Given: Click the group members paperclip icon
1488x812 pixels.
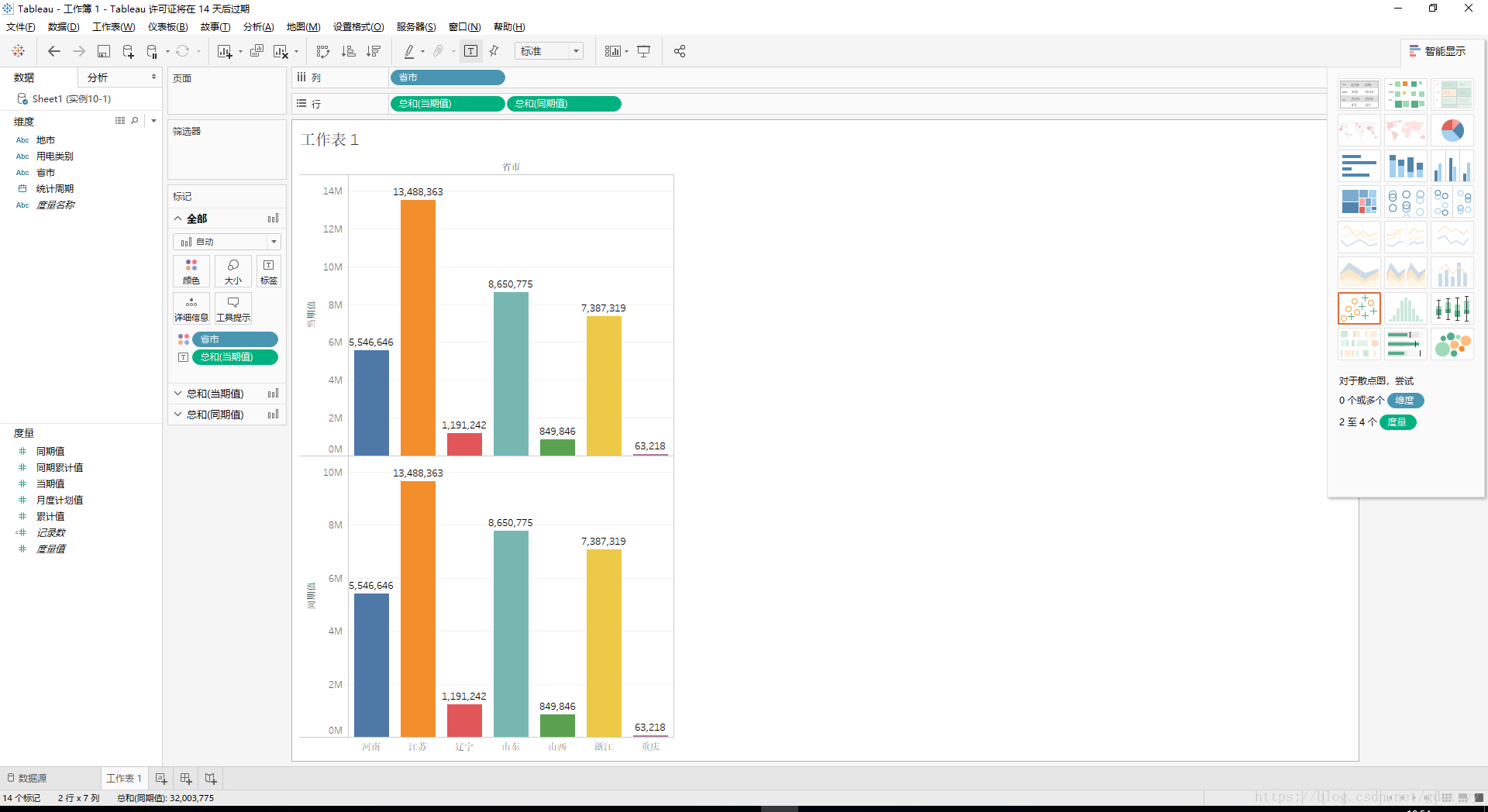Looking at the screenshot, I should tap(438, 51).
